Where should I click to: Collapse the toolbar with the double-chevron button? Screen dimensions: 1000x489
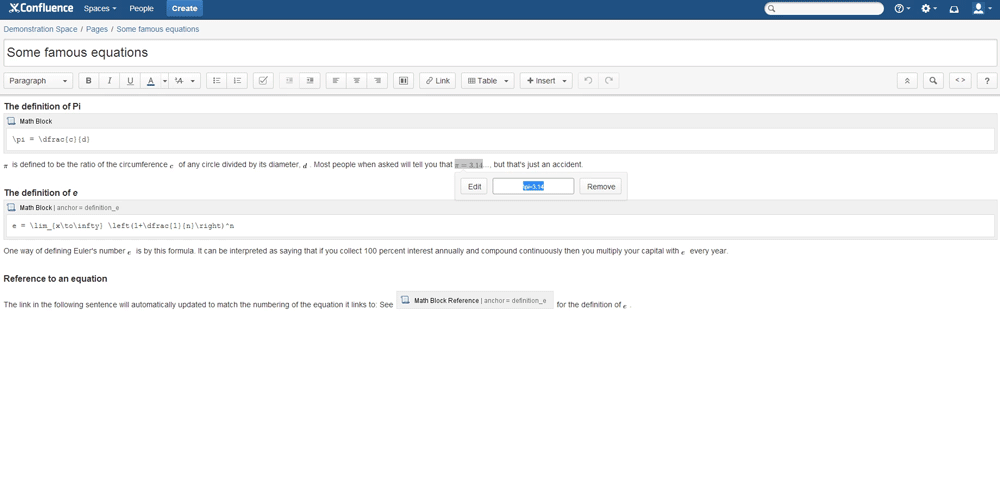[x=907, y=81]
